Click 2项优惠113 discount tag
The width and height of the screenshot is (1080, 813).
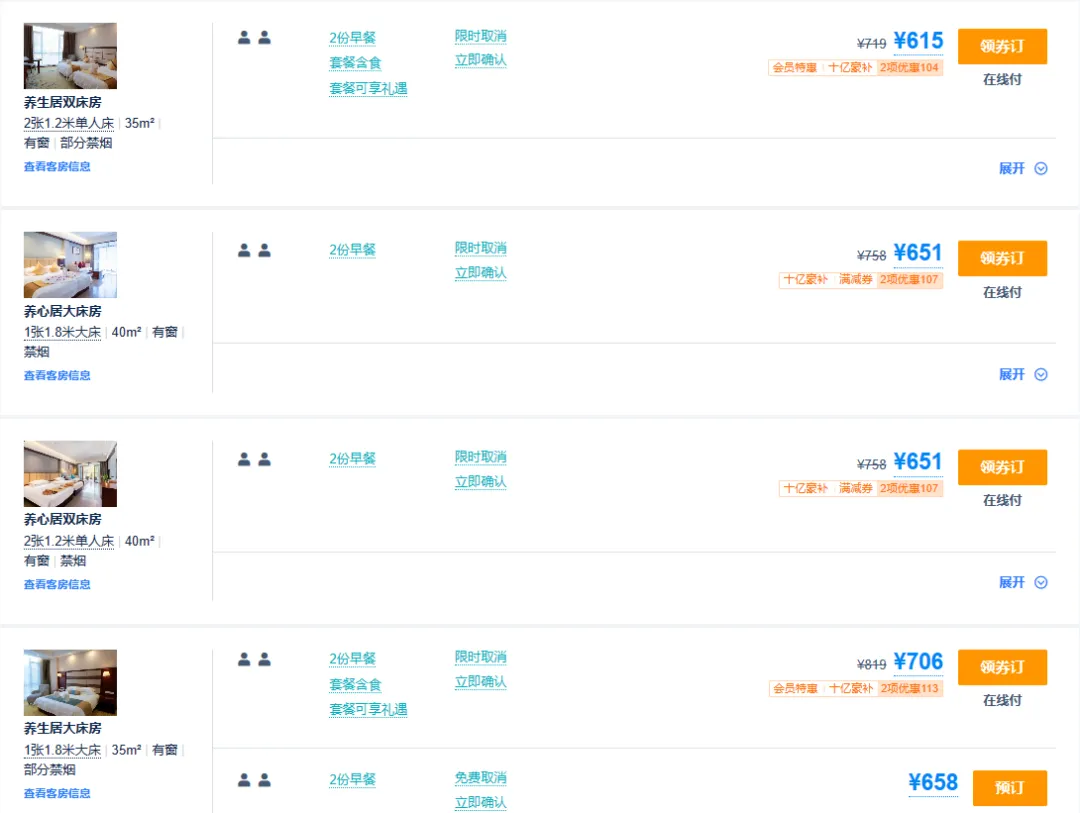909,688
